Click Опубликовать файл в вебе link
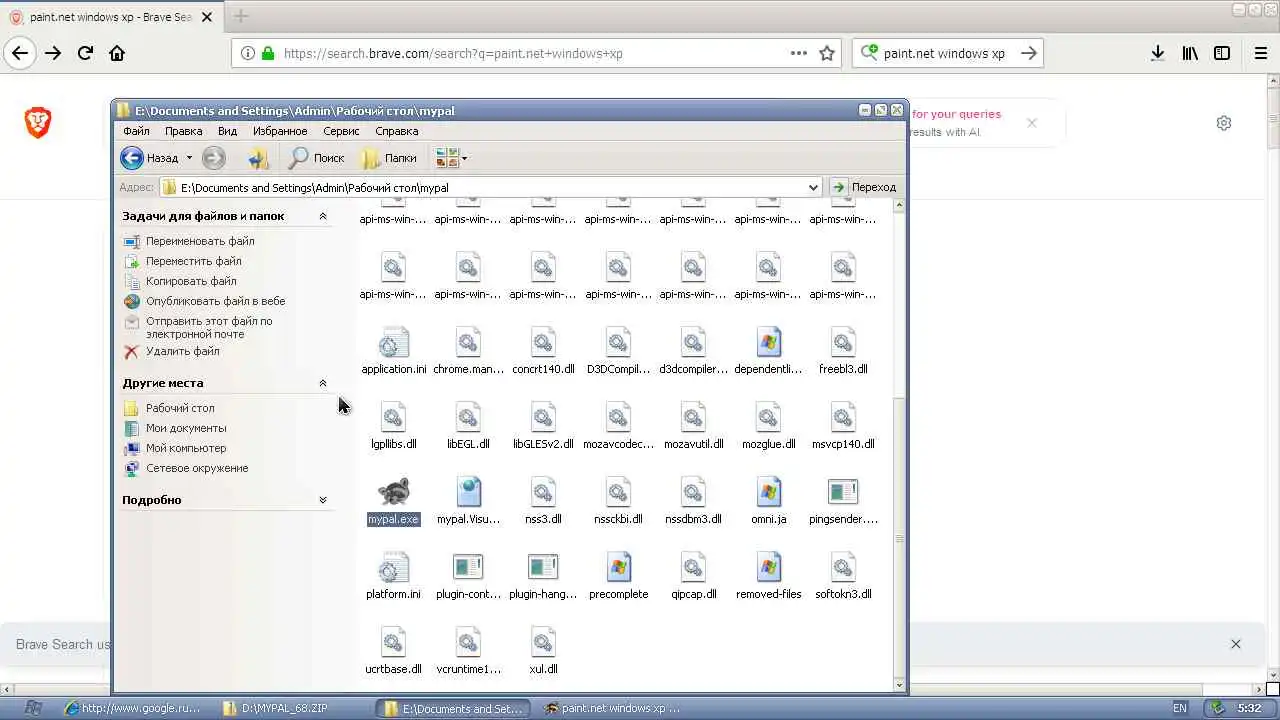 (215, 301)
